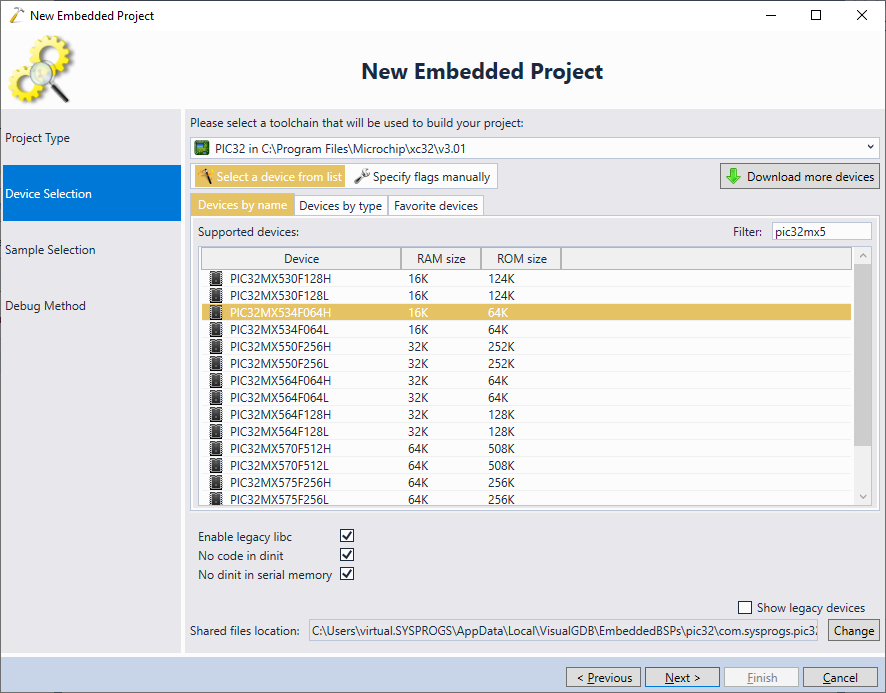This screenshot has height=693, width=886.
Task: Click the gears and magnifier wizard logo
Action: coord(41,70)
